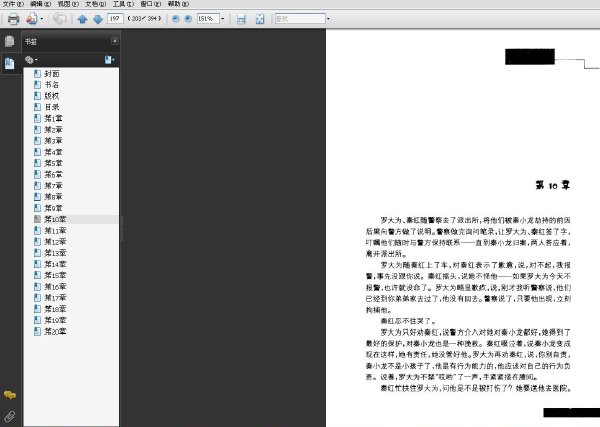Viewport: 600px width, 427px height.
Task: Jump to the 第20章 bookmark
Action: [55, 331]
